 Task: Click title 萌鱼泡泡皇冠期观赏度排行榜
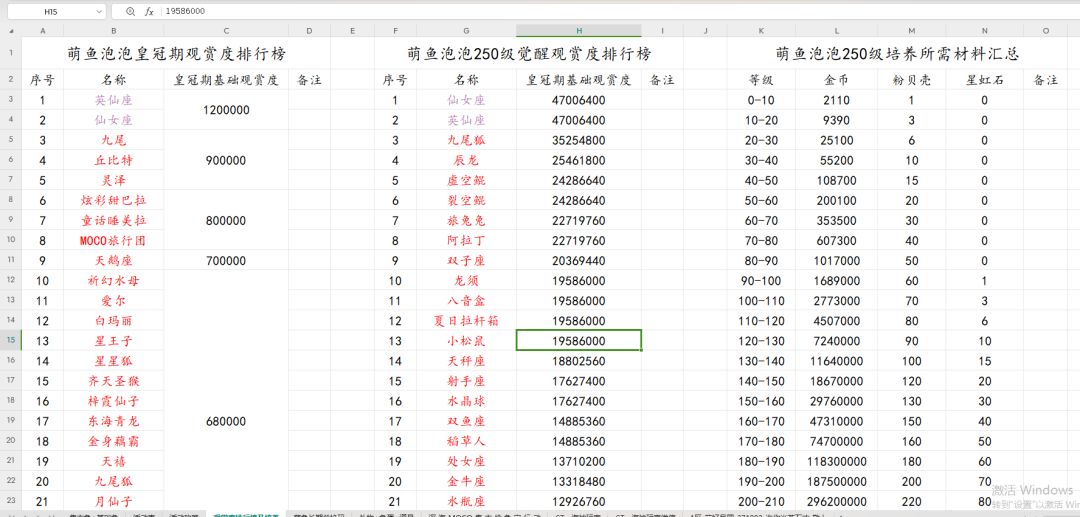pos(176,54)
